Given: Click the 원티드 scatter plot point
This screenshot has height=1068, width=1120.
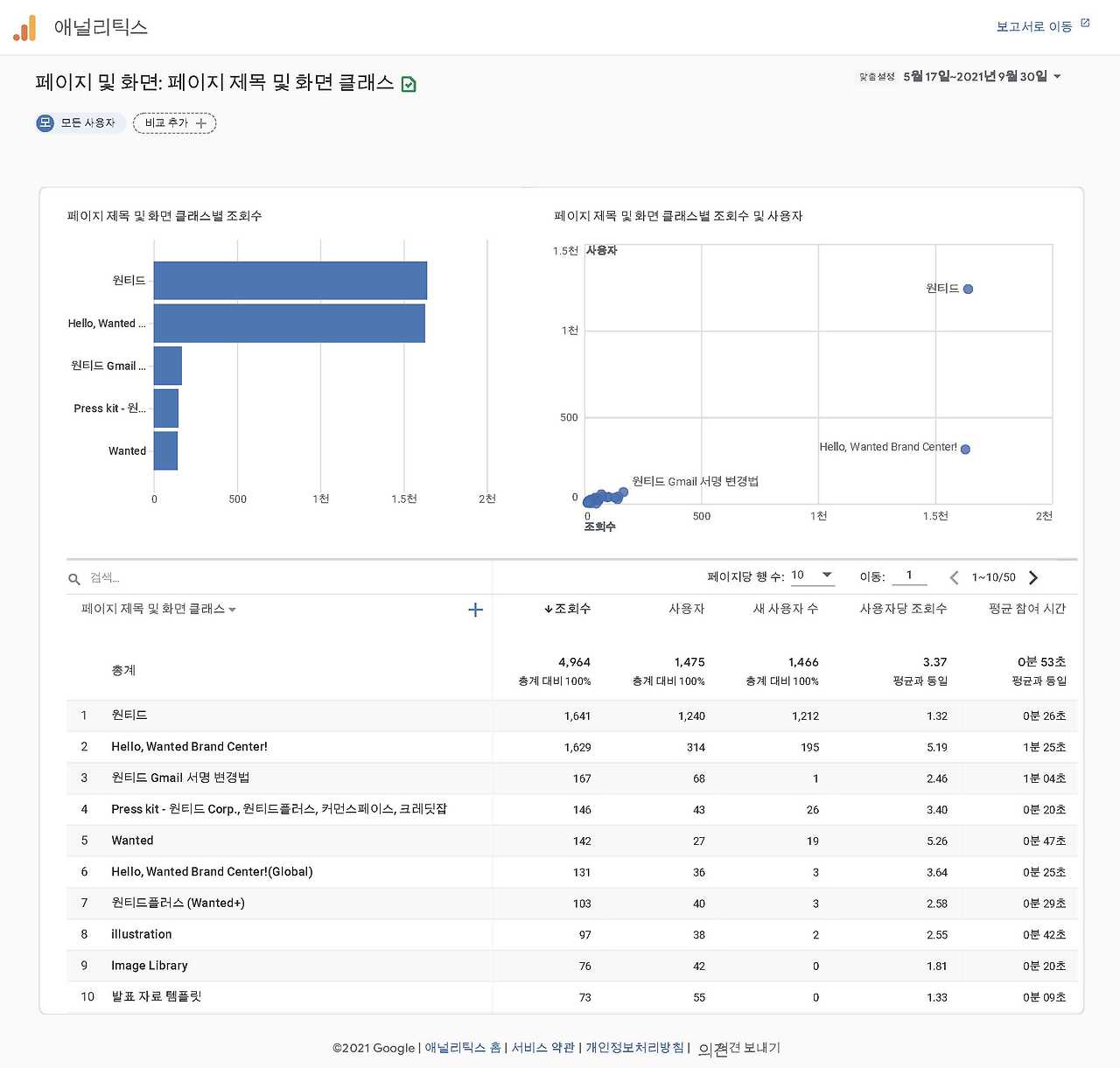Looking at the screenshot, I should [x=968, y=290].
